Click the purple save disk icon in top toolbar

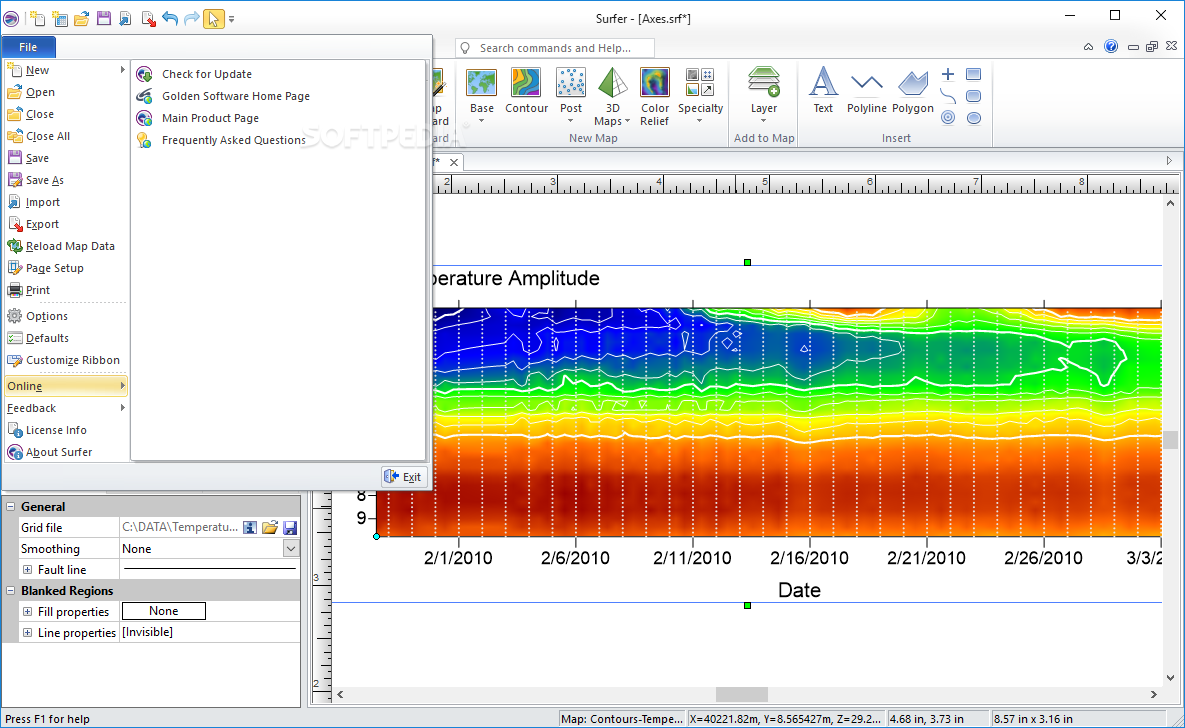click(104, 19)
